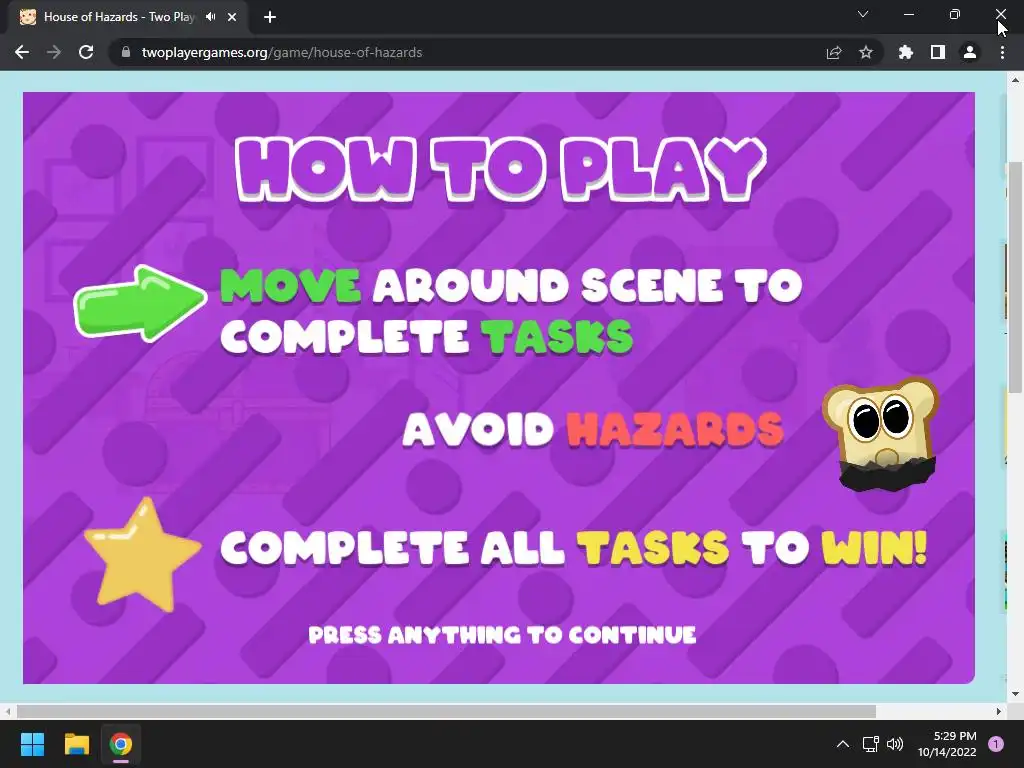Click the toast character with mustache

tap(881, 434)
